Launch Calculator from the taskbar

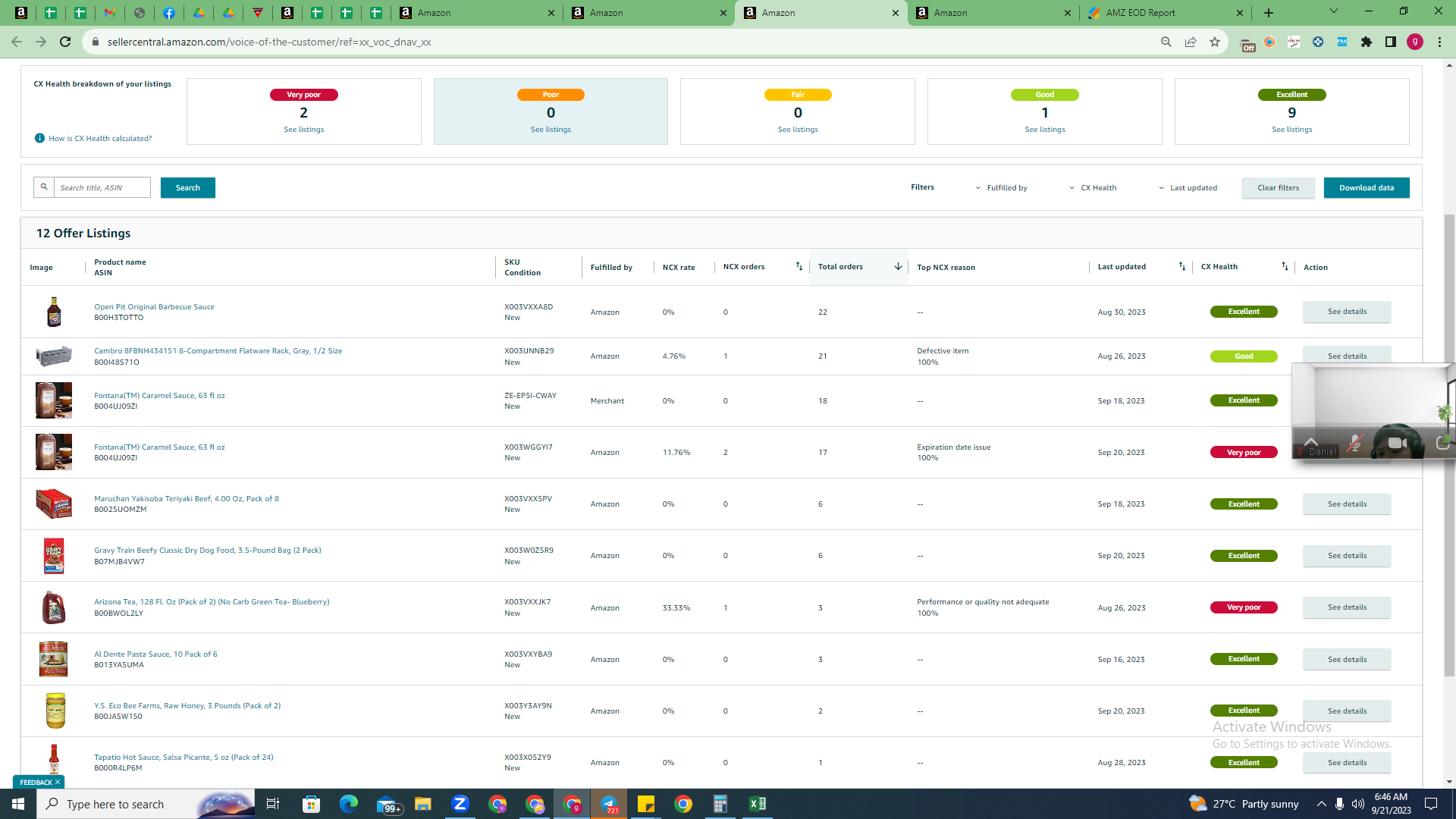(720, 804)
